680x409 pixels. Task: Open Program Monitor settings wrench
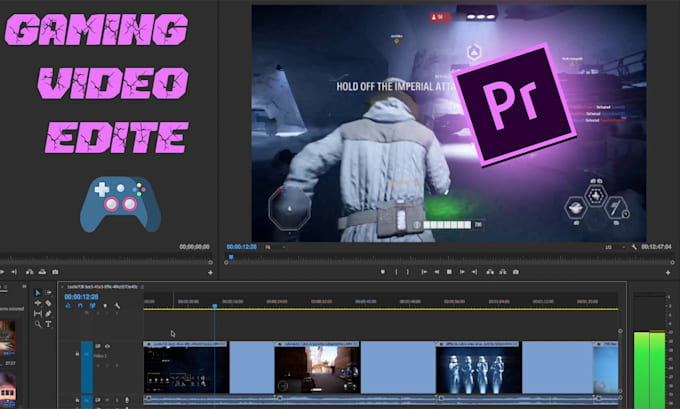tap(634, 247)
